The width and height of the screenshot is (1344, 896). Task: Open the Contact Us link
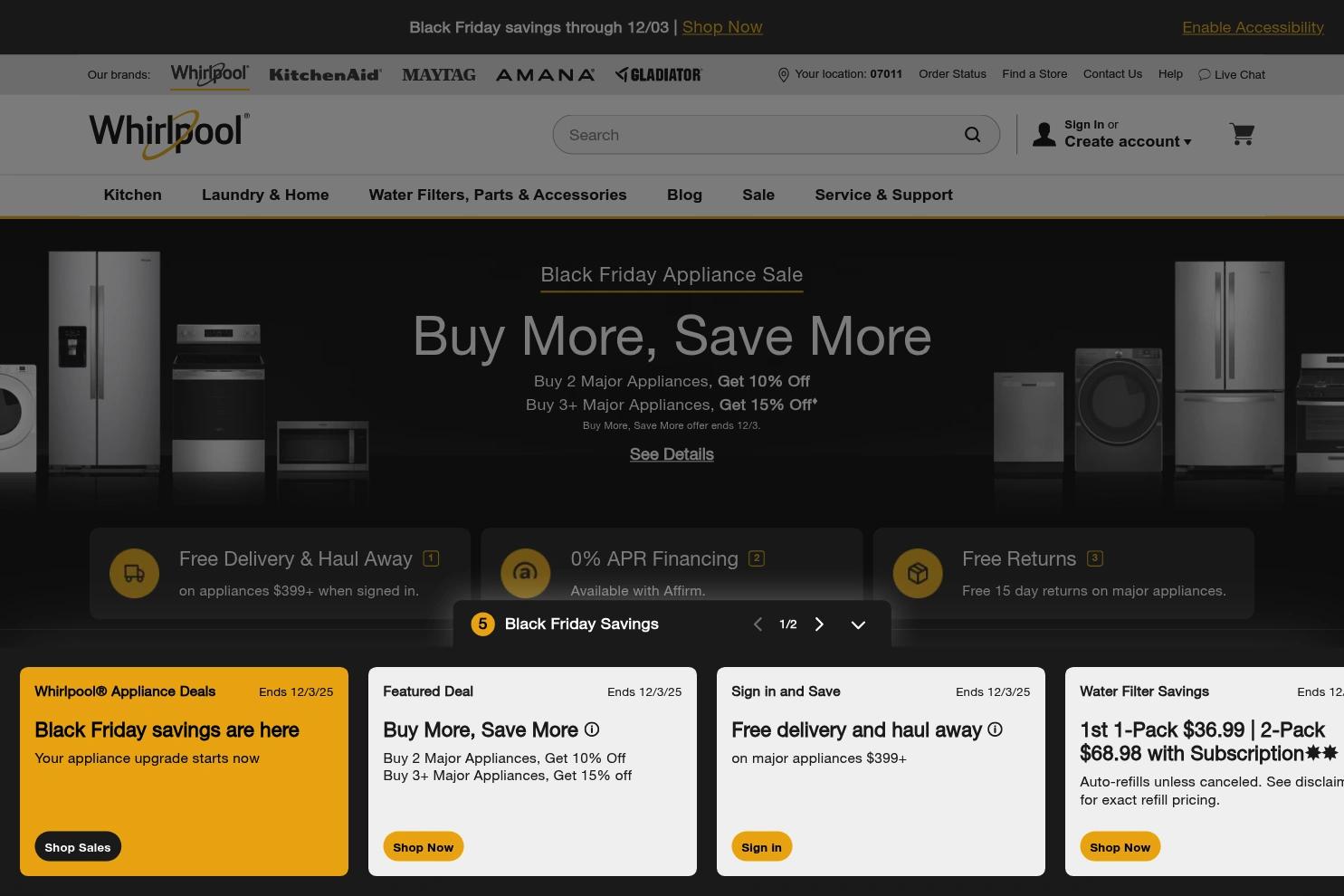coord(1112,74)
